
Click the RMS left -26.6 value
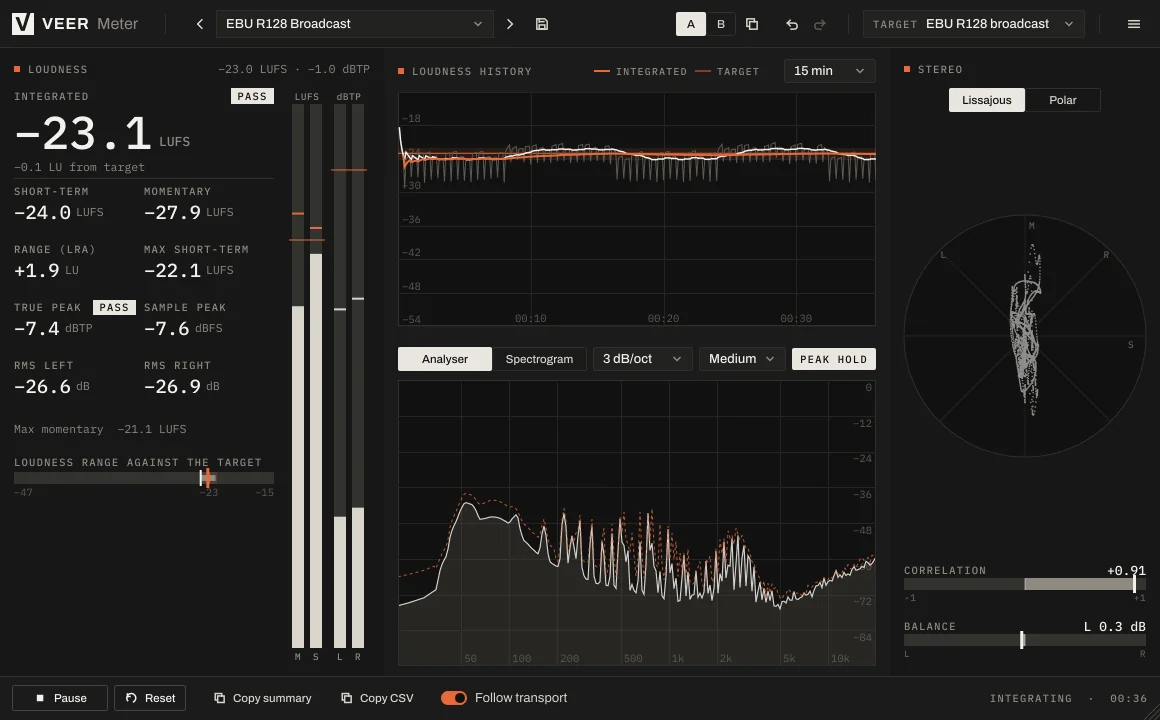[42, 386]
